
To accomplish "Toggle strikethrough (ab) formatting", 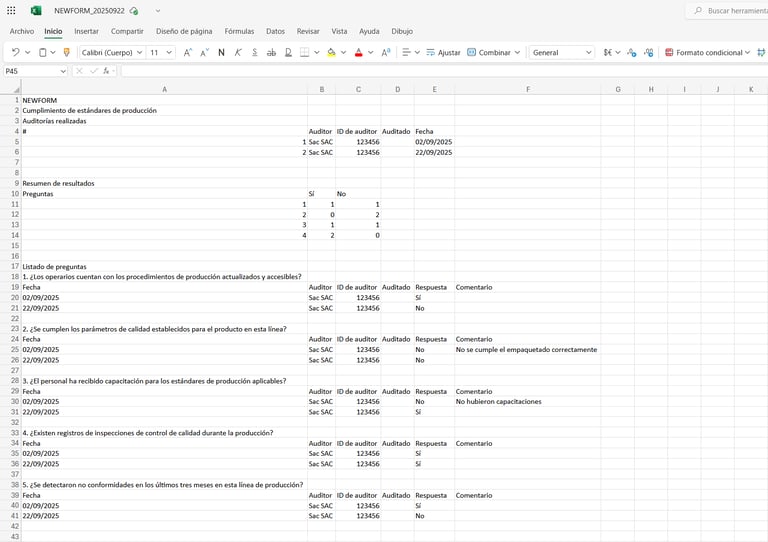I will [x=271, y=52].
